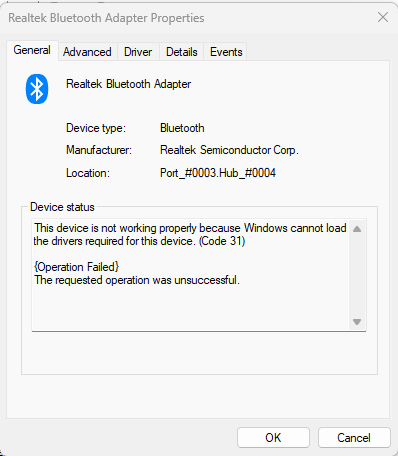
Task: Open the Advanced tab
Action: coord(87,52)
